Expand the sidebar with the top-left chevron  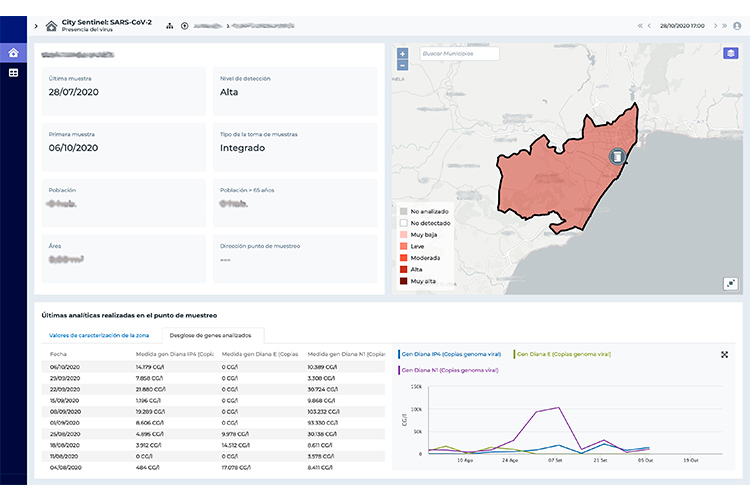pyautogui.click(x=36, y=25)
